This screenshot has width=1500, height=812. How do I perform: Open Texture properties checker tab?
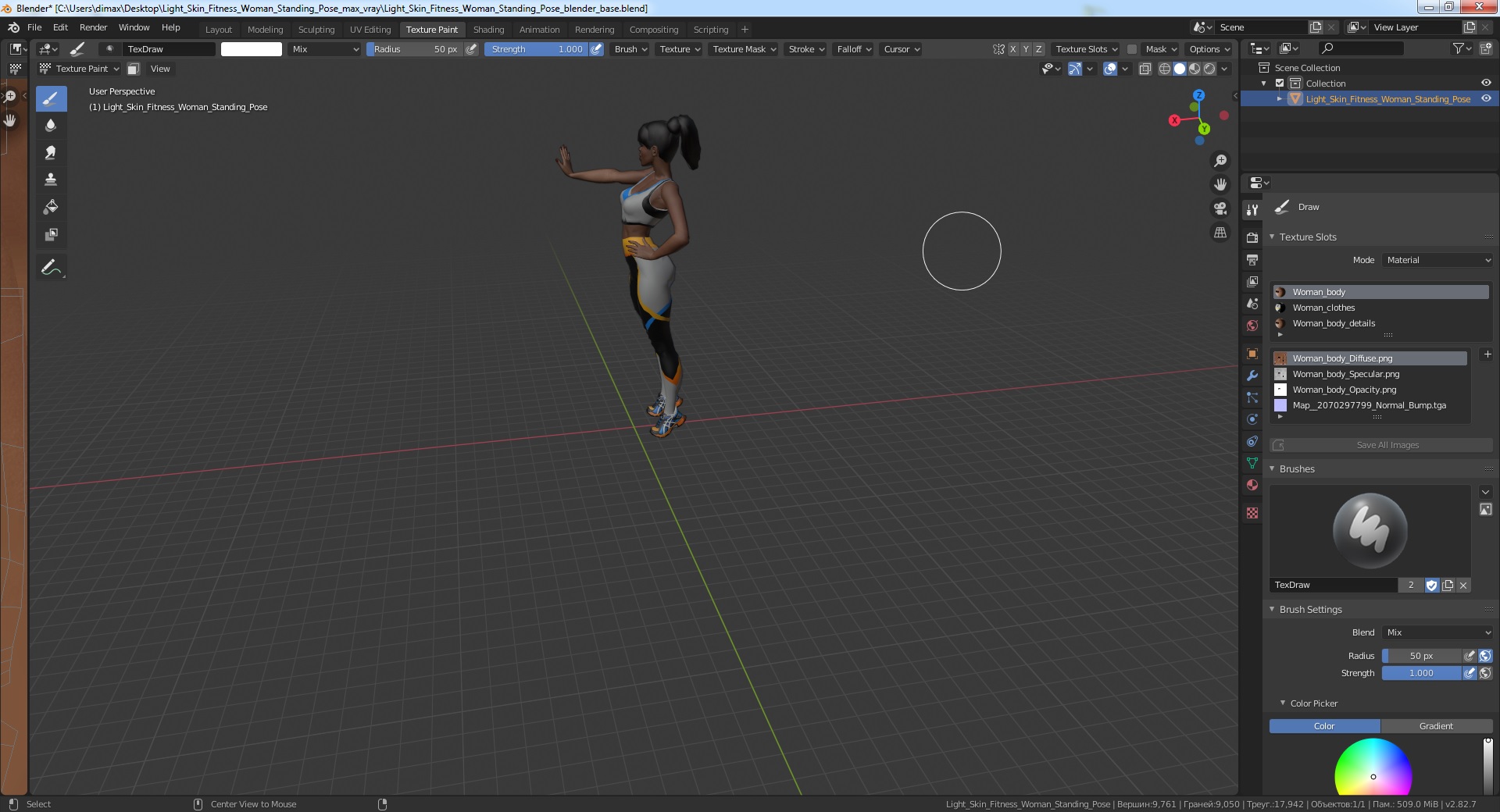click(x=1252, y=513)
